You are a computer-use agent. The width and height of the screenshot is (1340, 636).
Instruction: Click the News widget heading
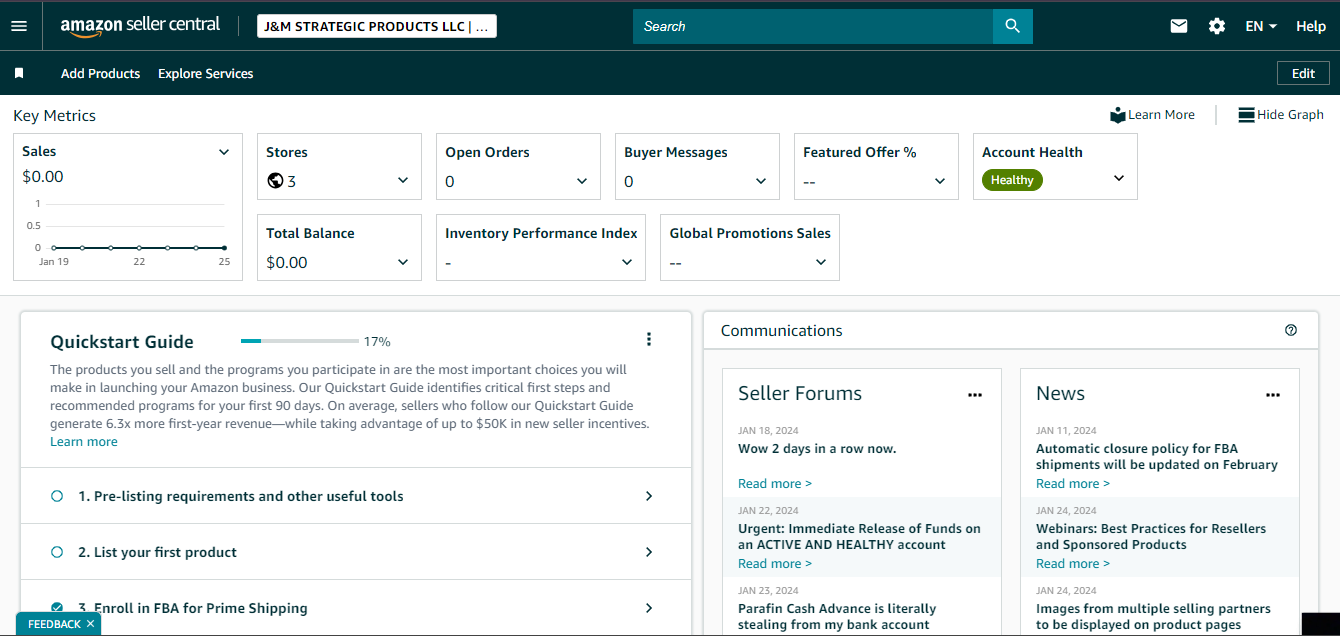point(1060,394)
